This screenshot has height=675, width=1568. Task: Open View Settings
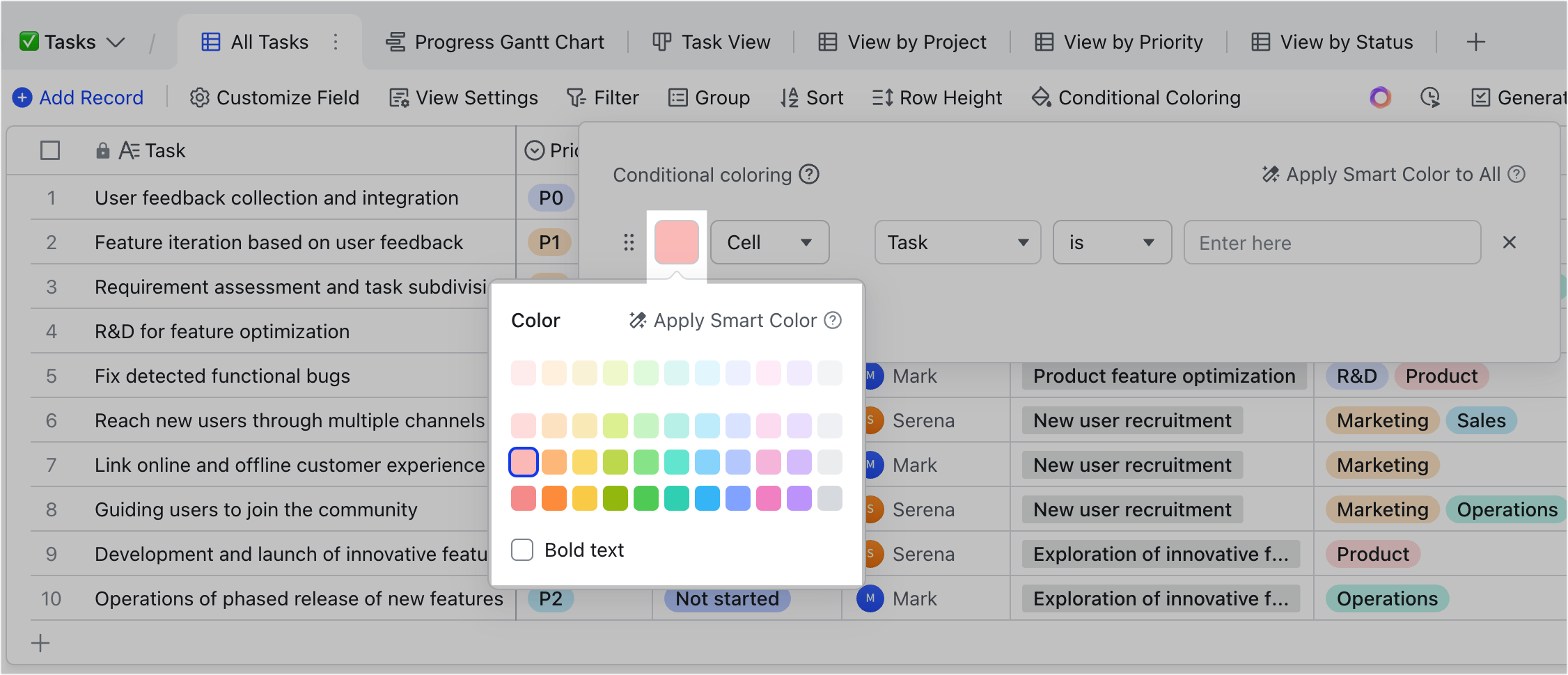tap(463, 97)
